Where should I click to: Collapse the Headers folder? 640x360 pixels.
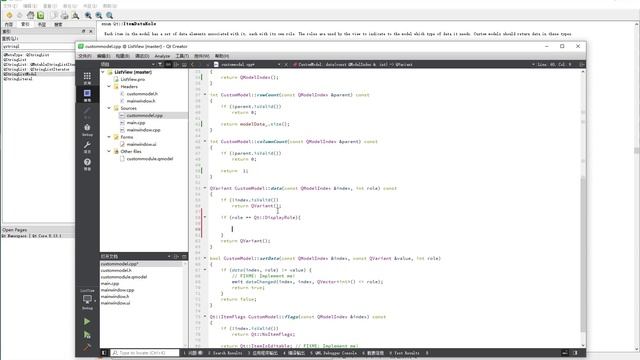pos(109,87)
